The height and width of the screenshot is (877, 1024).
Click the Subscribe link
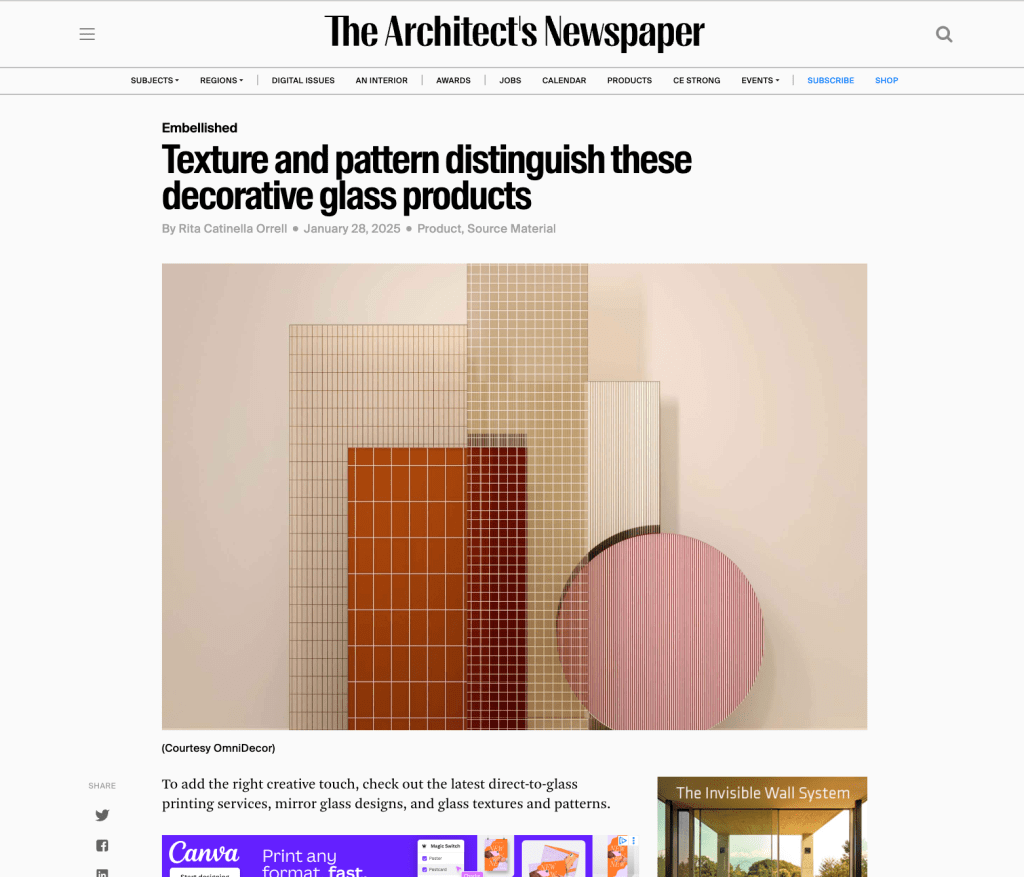[830, 80]
